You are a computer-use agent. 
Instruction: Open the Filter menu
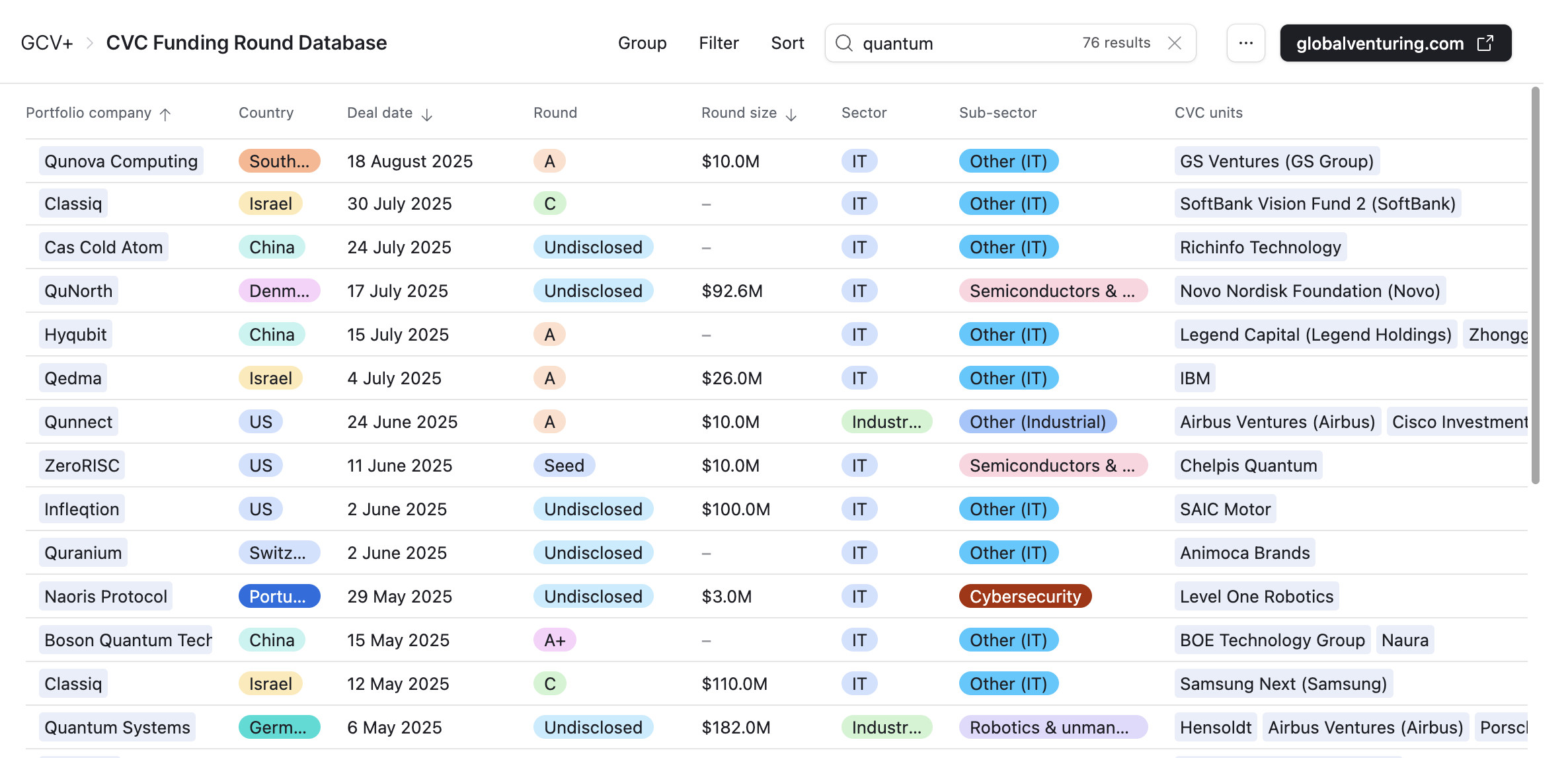(x=719, y=43)
